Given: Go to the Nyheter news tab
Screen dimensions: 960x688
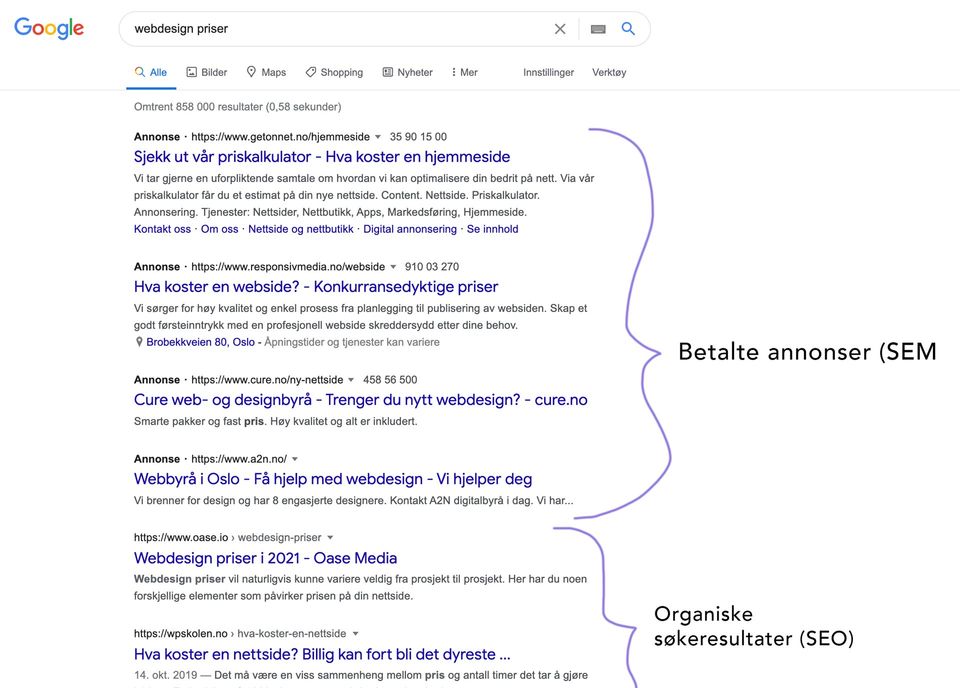Looking at the screenshot, I should pyautogui.click(x=408, y=72).
